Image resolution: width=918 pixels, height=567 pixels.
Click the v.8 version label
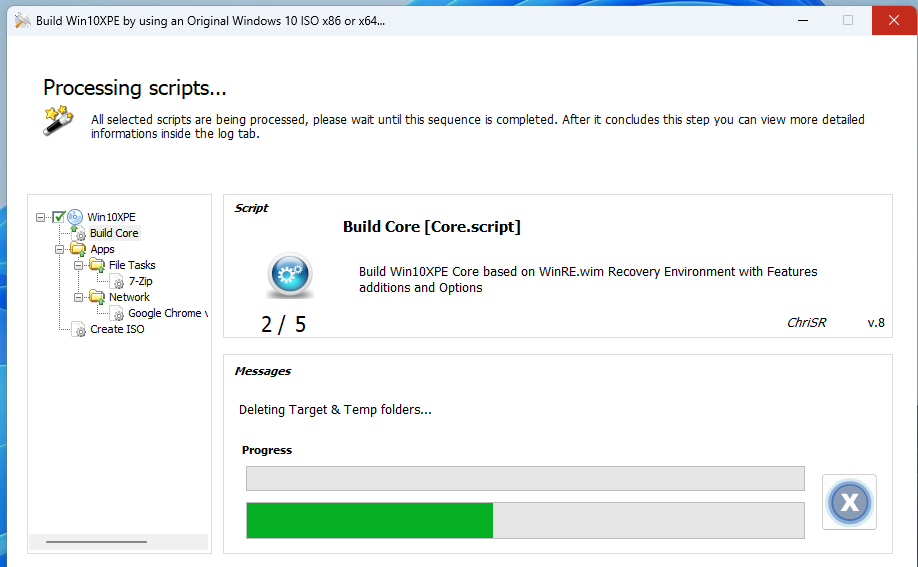[876, 323]
